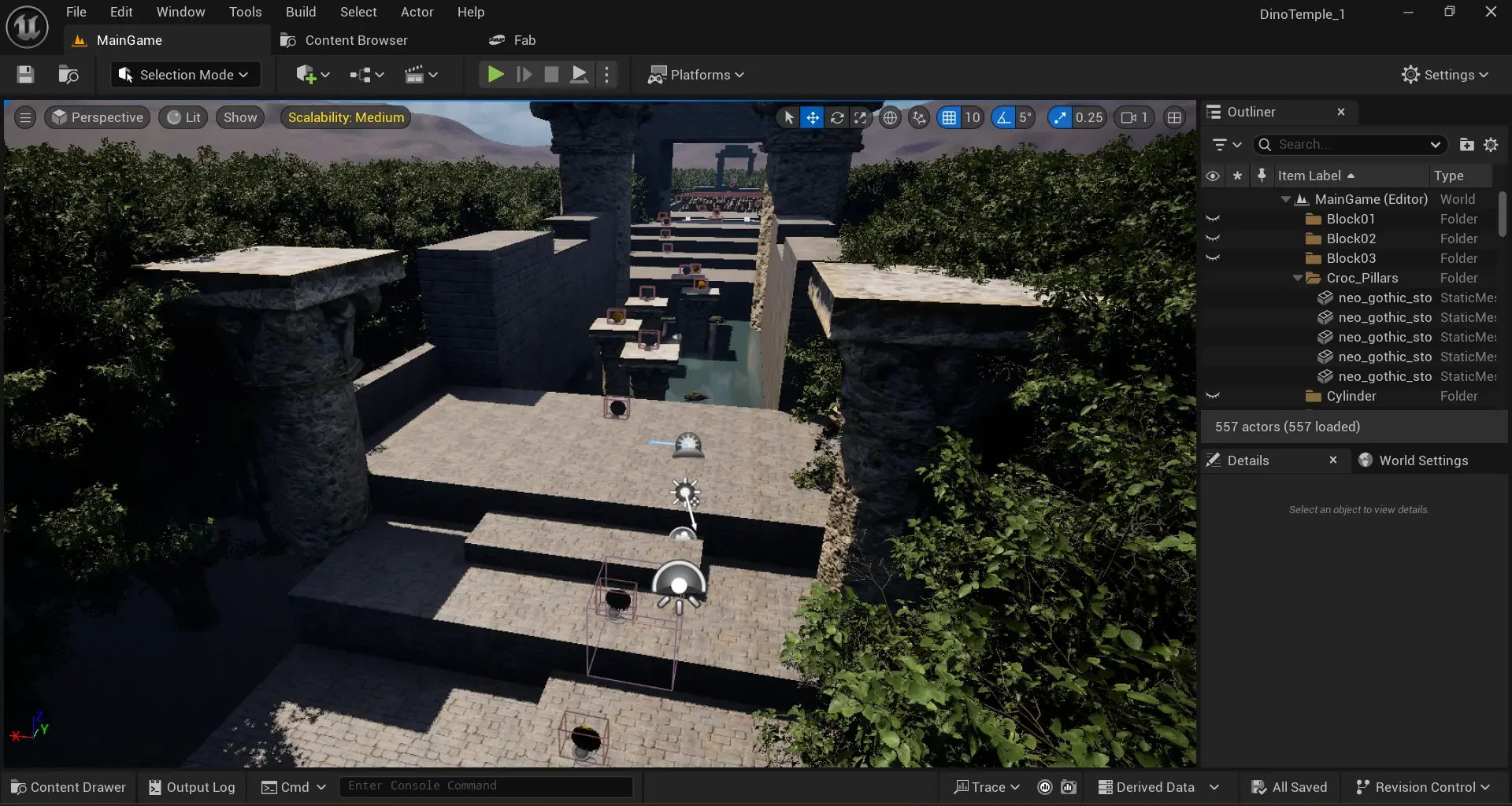Toggle visibility of Block02 folder
The width and height of the screenshot is (1512, 806).
1213,238
